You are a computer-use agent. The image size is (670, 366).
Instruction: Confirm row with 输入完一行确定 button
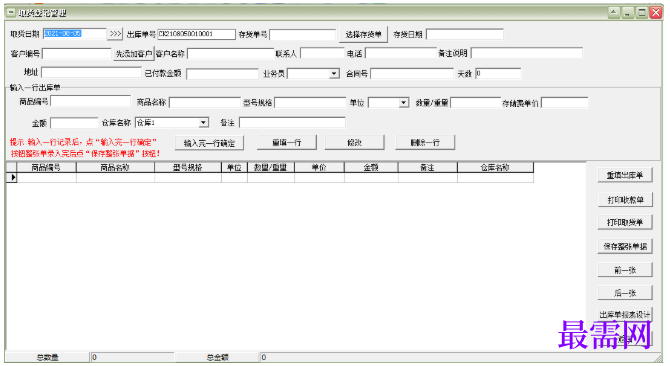tap(209, 143)
